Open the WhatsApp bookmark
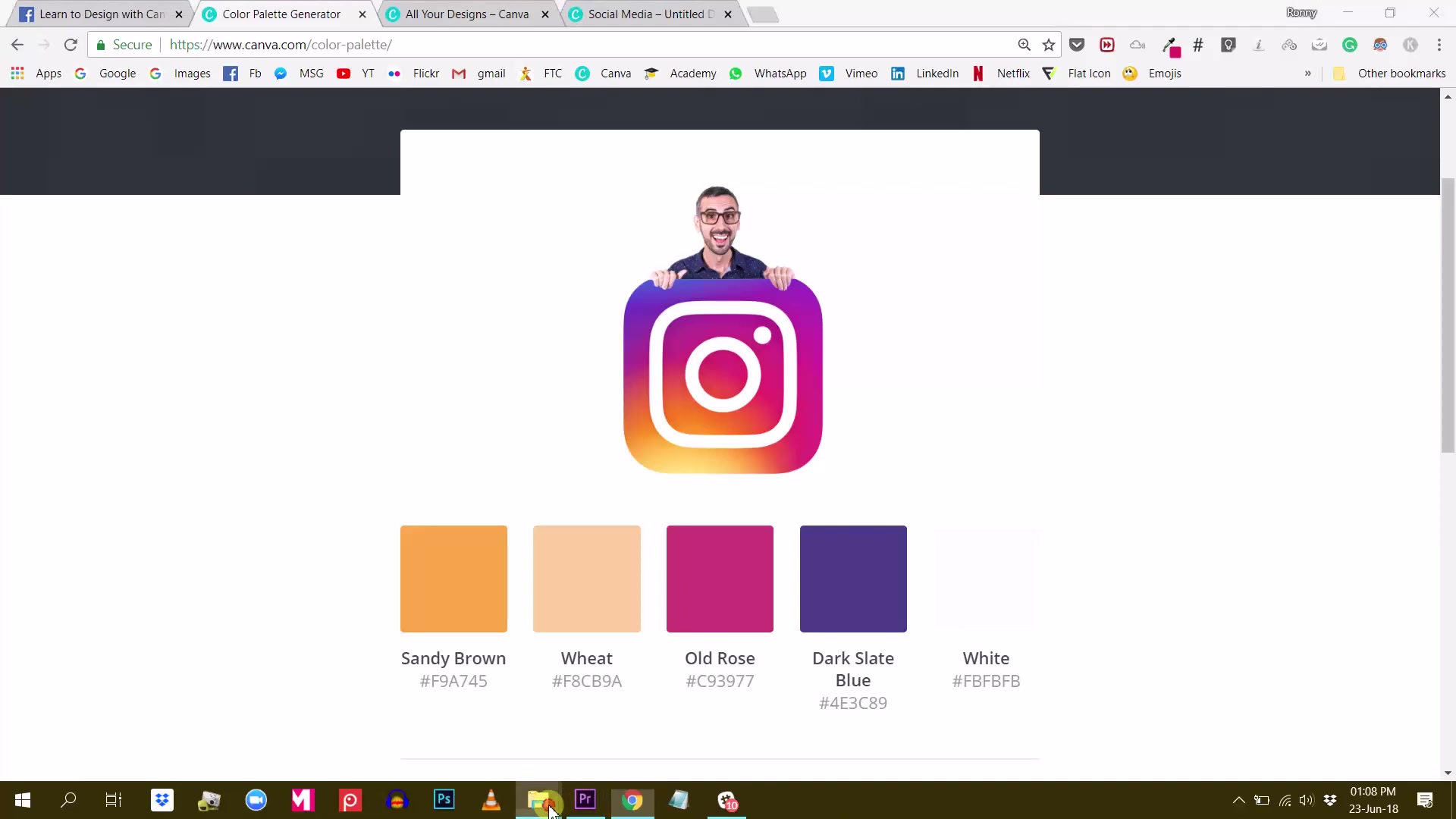 coord(767,74)
